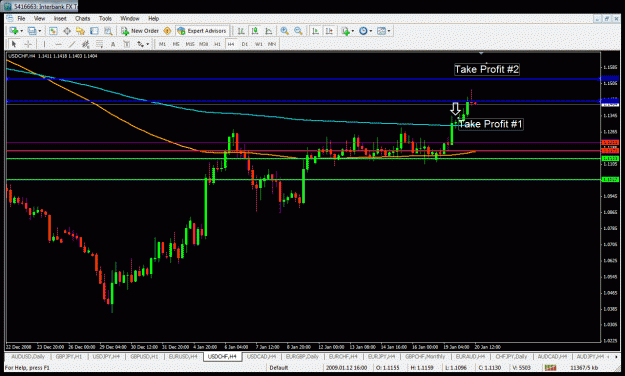Open the Window menu

pos(130,18)
